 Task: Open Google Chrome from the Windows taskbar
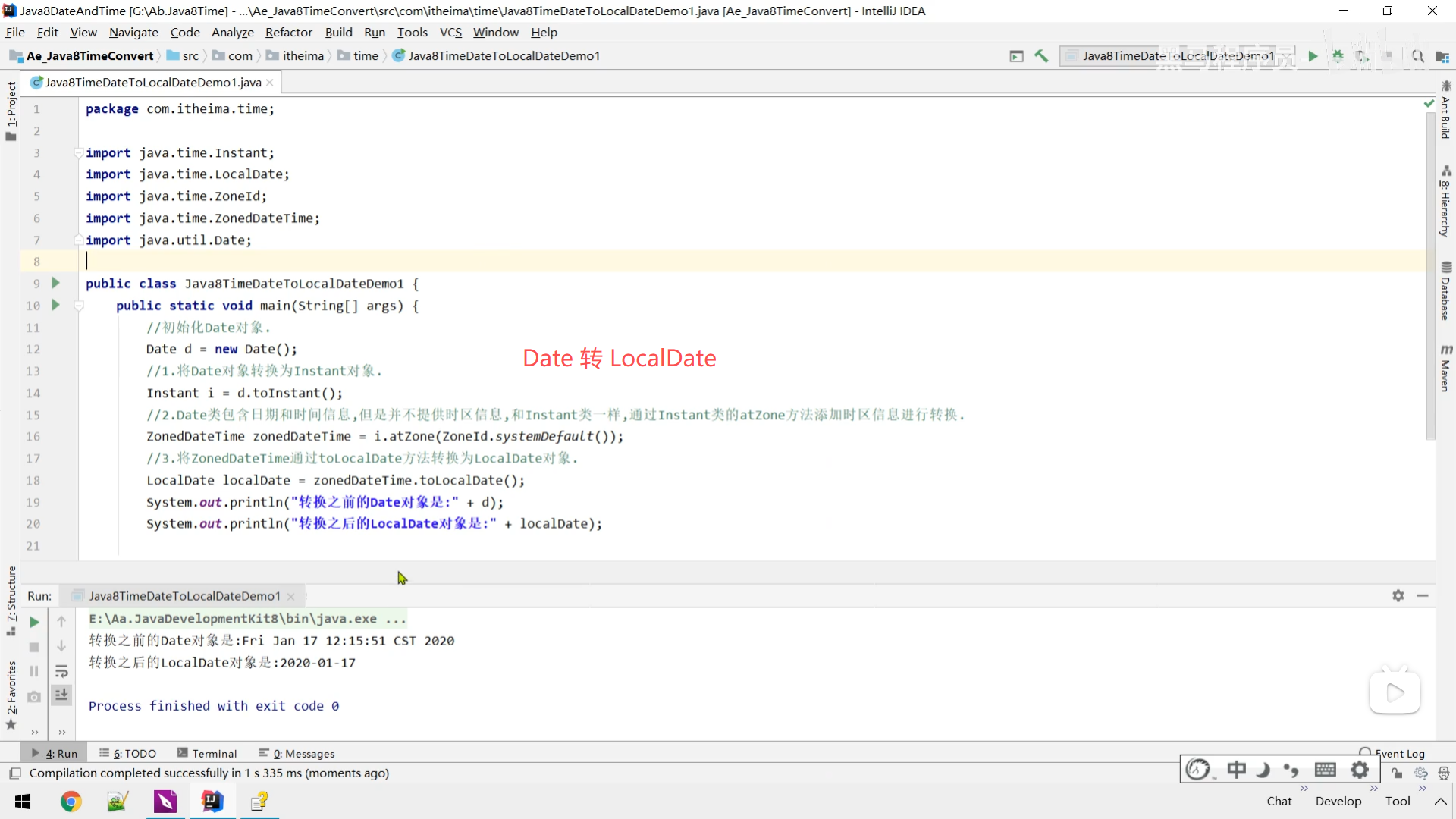[x=71, y=801]
